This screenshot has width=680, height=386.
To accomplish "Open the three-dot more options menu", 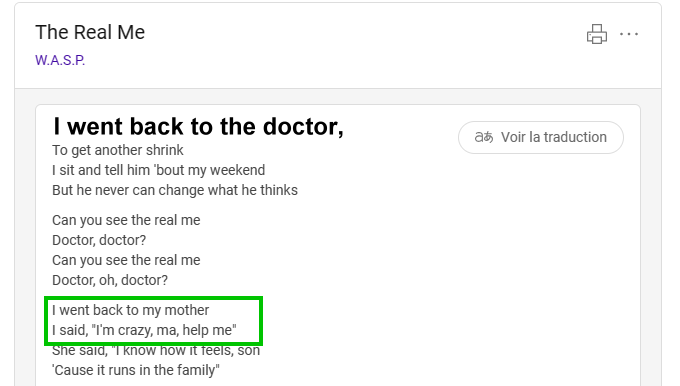I will (x=629, y=34).
